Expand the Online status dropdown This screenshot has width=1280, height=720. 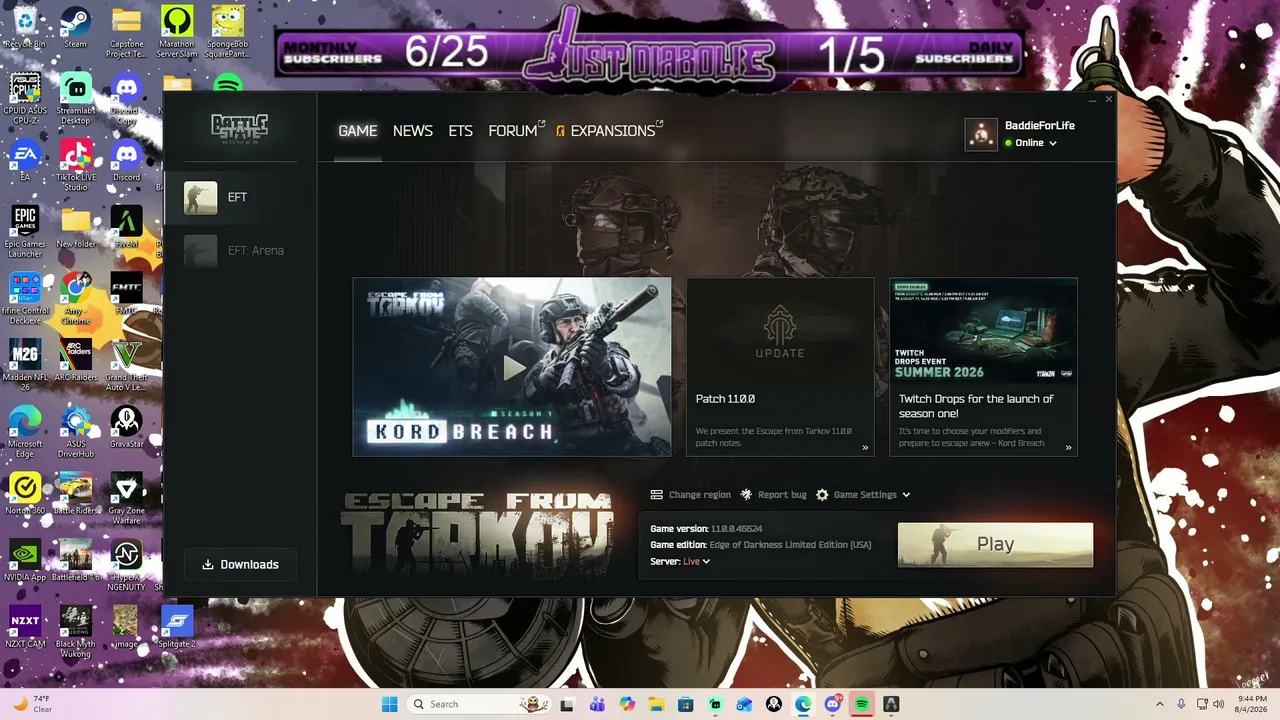coord(1031,143)
